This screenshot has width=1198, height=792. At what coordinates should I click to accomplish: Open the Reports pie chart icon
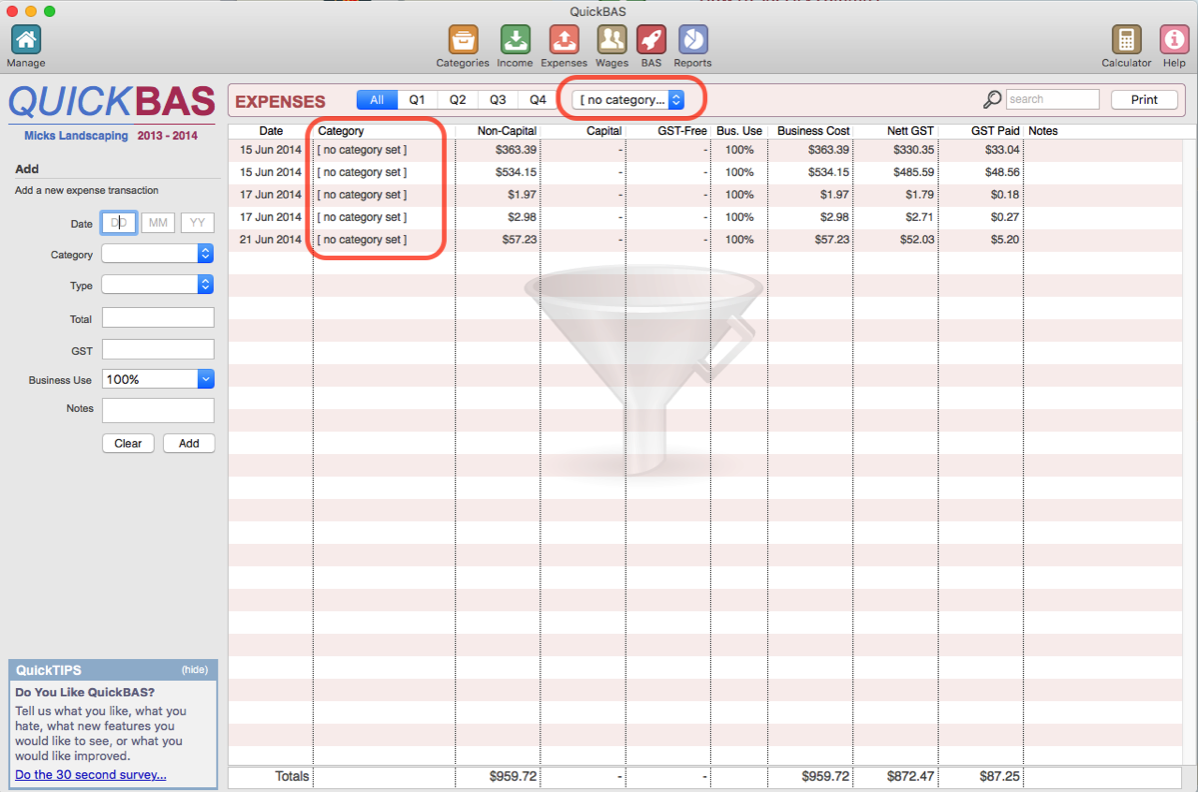click(693, 40)
